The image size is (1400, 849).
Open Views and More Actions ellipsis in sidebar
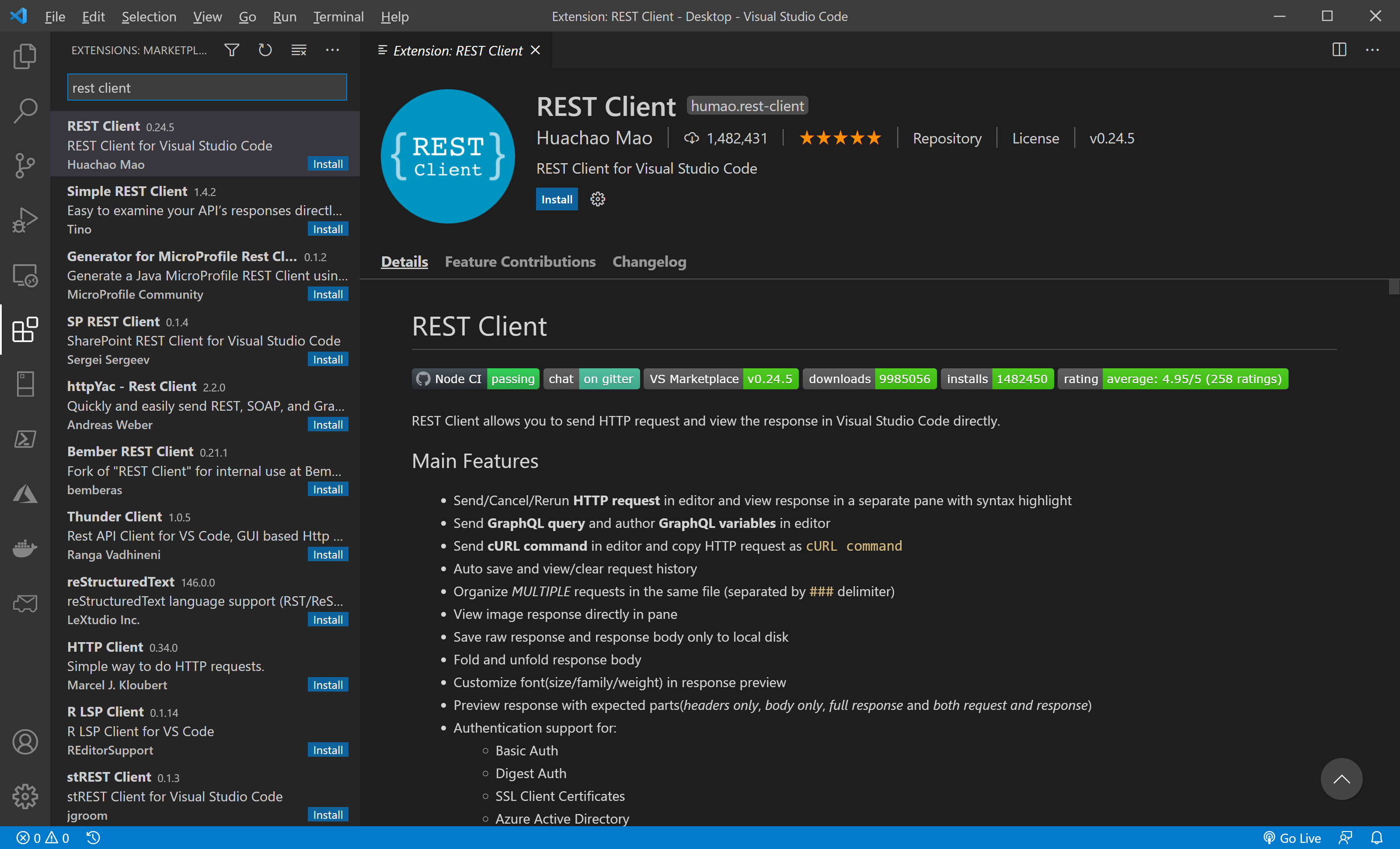click(332, 50)
